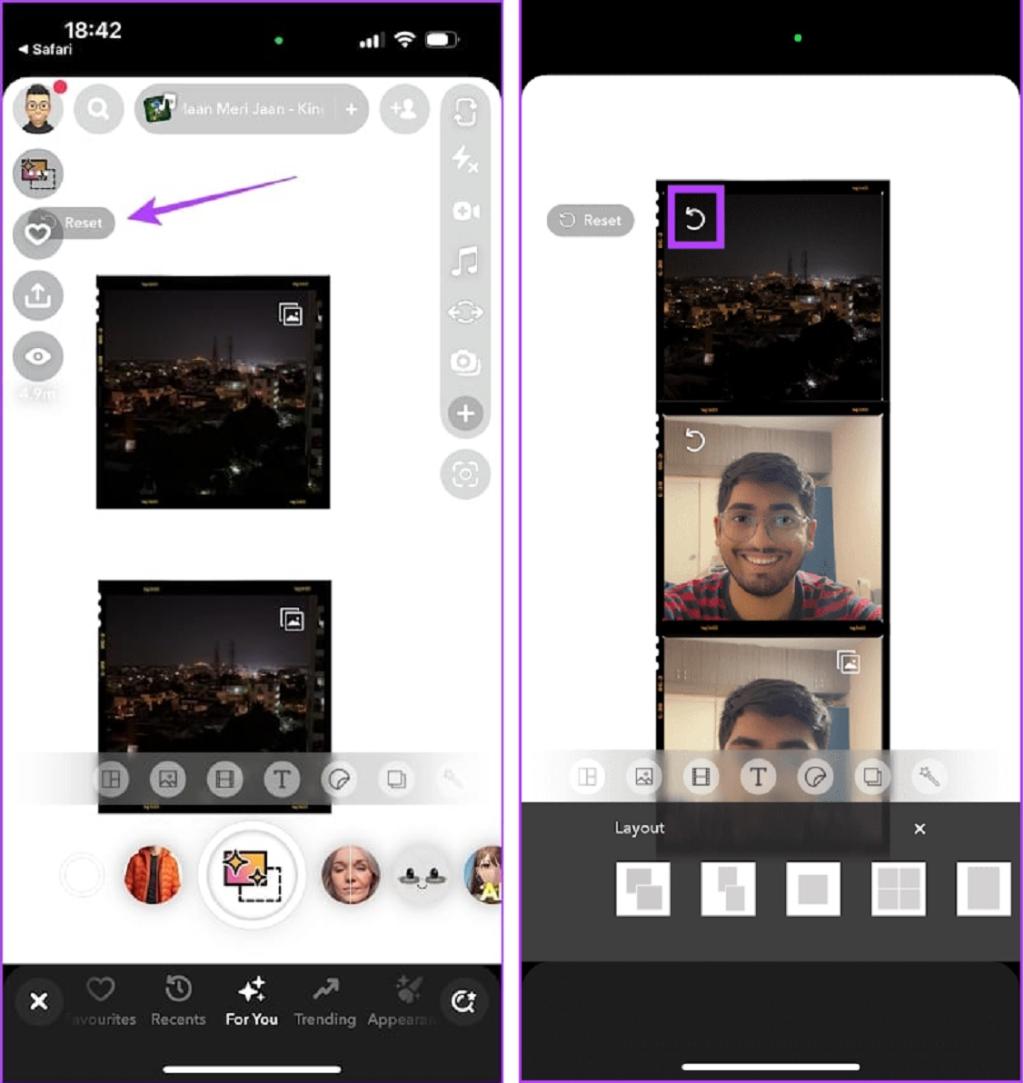This screenshot has width=1024, height=1083.
Task: Replace image in third frame, right screenshot
Action: pyautogui.click(x=849, y=662)
